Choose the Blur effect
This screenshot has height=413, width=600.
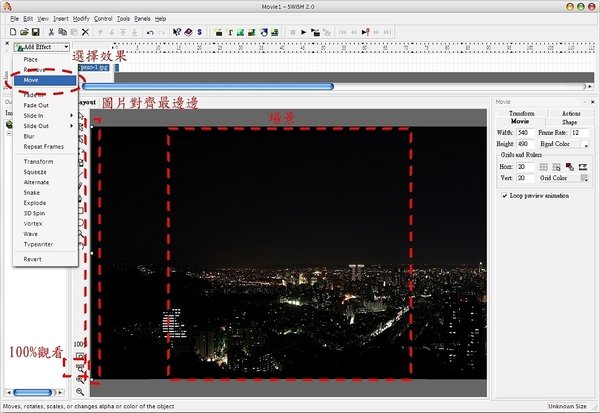point(45,136)
